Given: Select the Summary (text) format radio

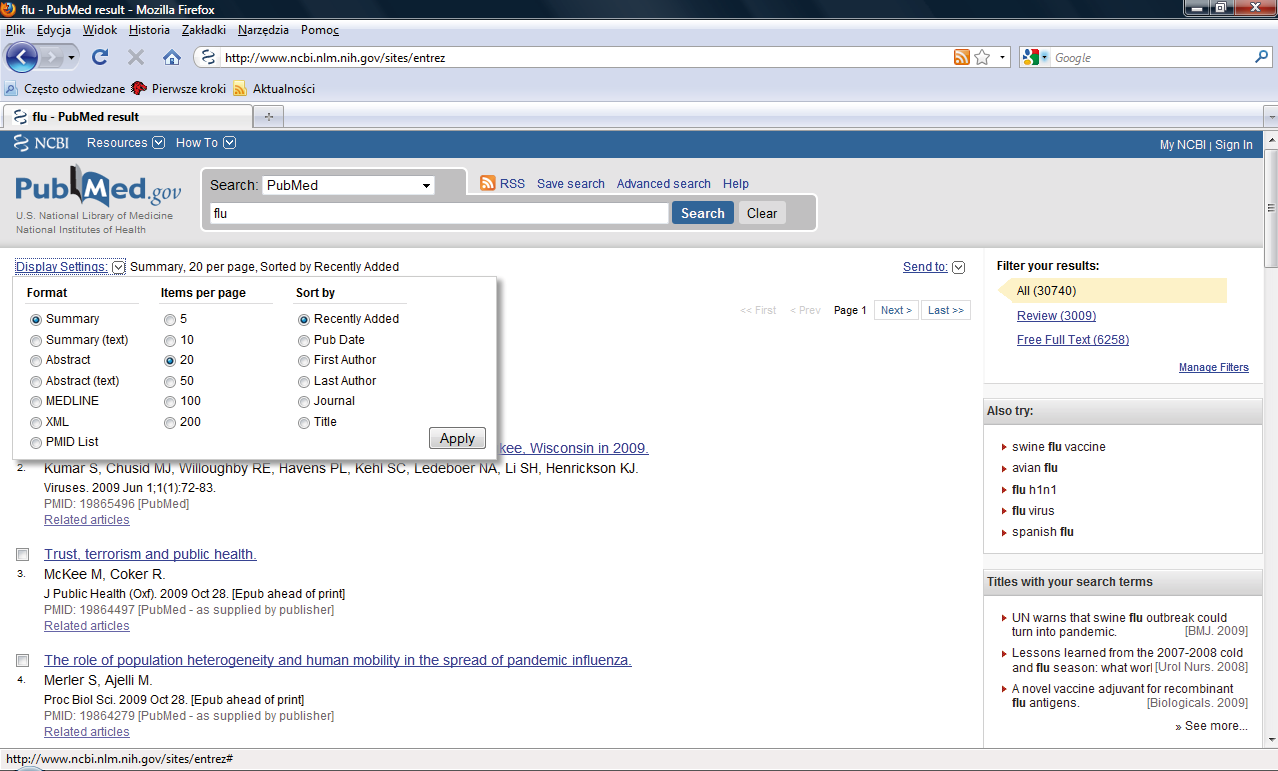Looking at the screenshot, I should pos(36,340).
